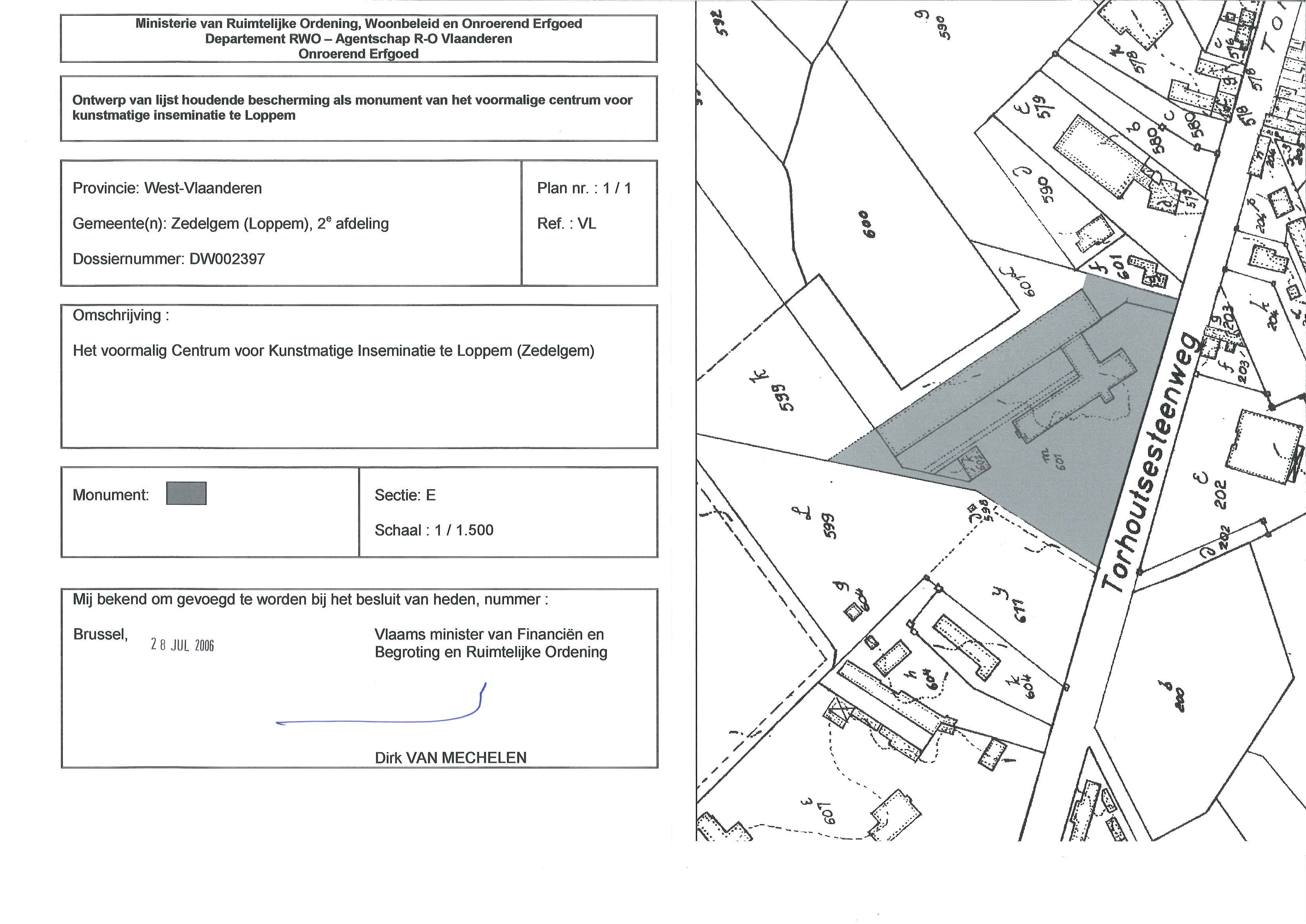Click the Gemeente Zedelgem (Loppem) line
The height and width of the screenshot is (924, 1306).
(231, 223)
